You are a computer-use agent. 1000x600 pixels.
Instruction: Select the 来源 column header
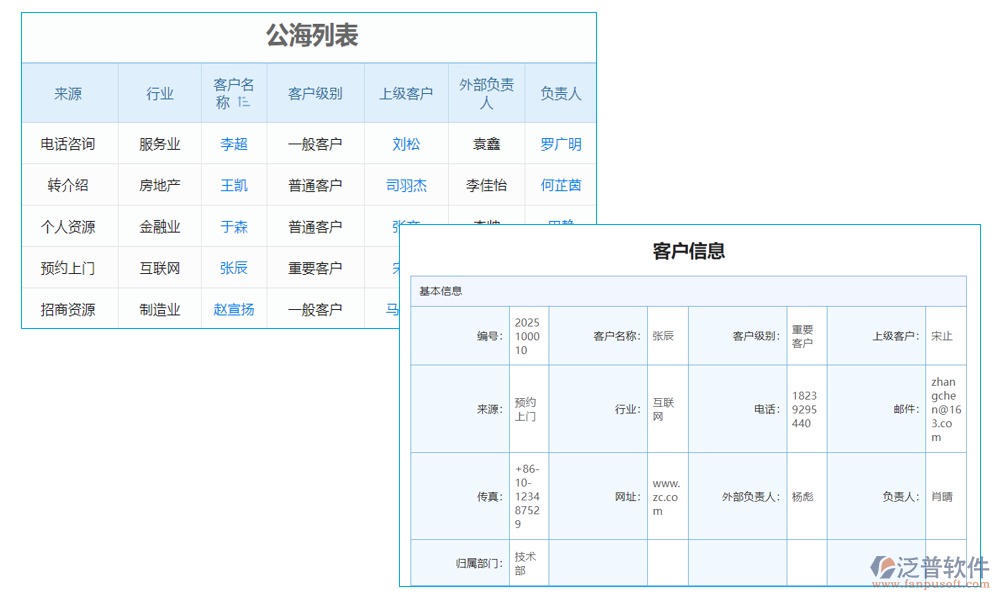[68, 92]
